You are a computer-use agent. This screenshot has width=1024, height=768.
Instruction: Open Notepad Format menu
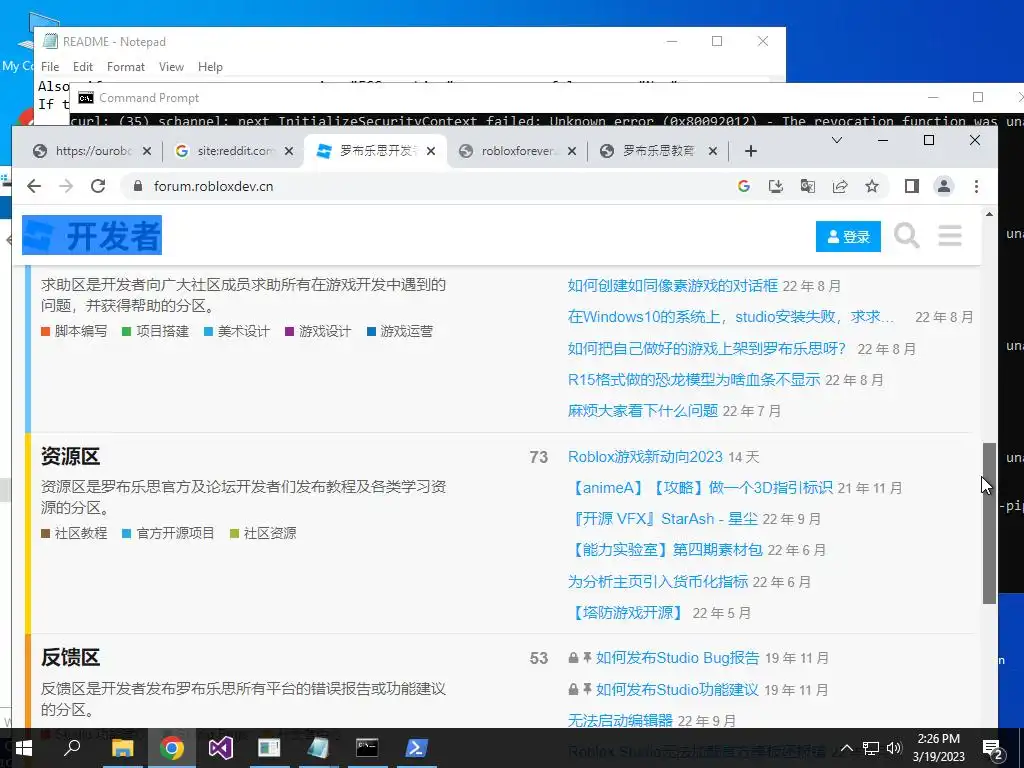pyautogui.click(x=125, y=67)
